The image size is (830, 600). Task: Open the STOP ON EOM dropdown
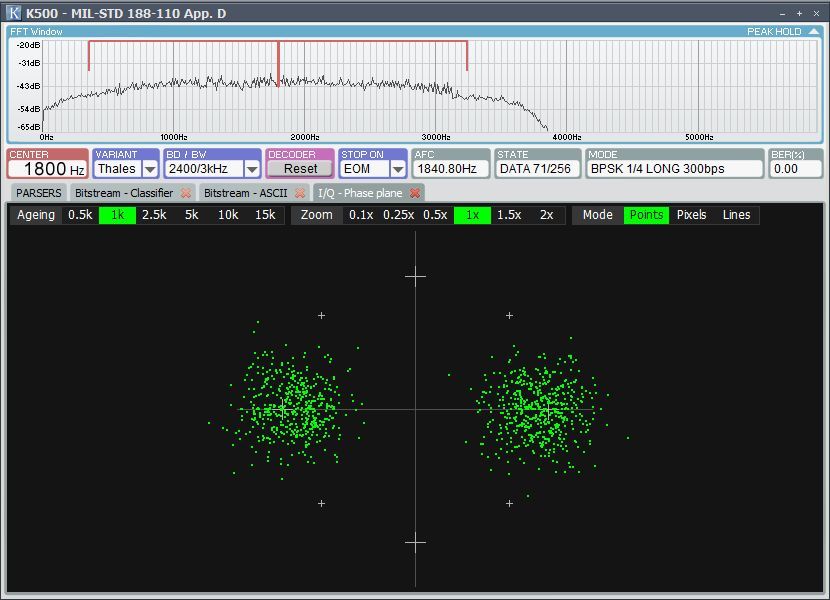[x=398, y=169]
